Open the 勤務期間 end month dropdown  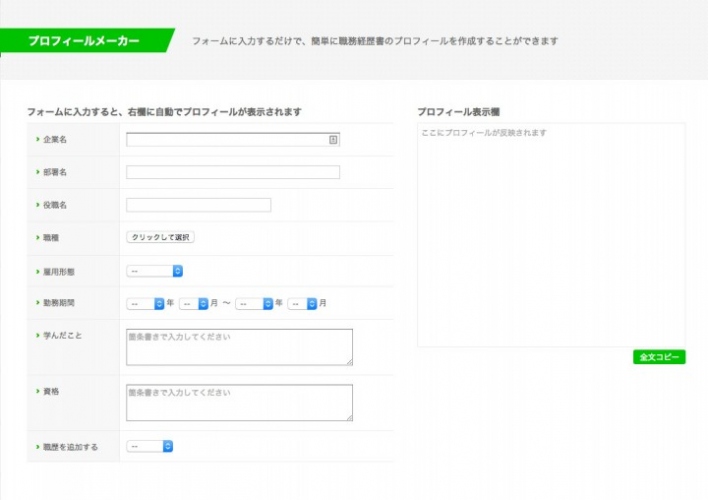pos(302,304)
